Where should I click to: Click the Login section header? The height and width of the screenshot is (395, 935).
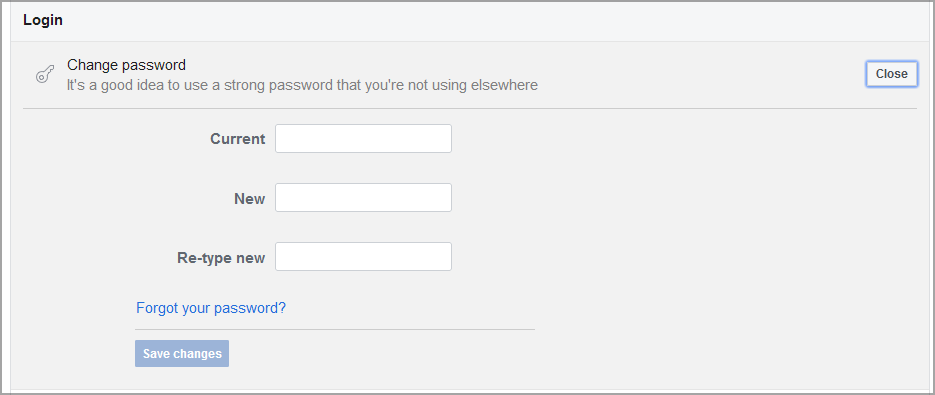coord(43,20)
